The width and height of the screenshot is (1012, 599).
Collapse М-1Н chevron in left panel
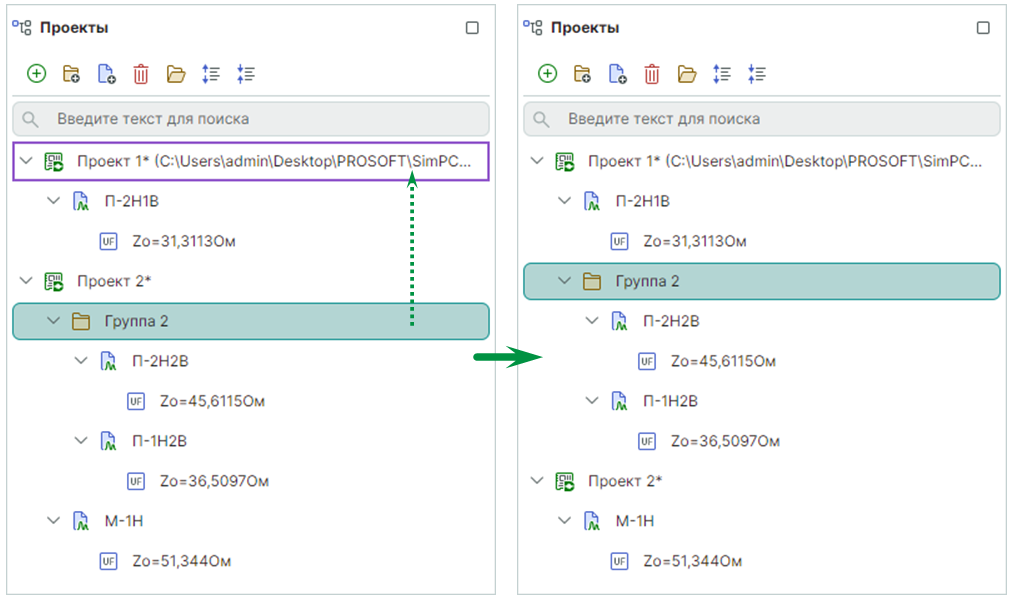(x=54, y=521)
